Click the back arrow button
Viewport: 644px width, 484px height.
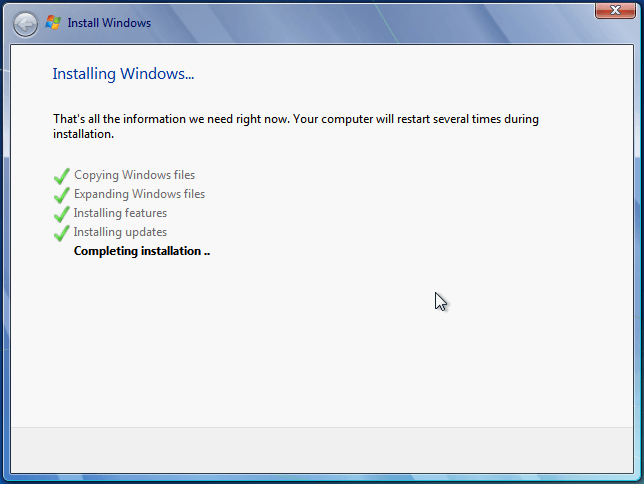click(x=25, y=24)
